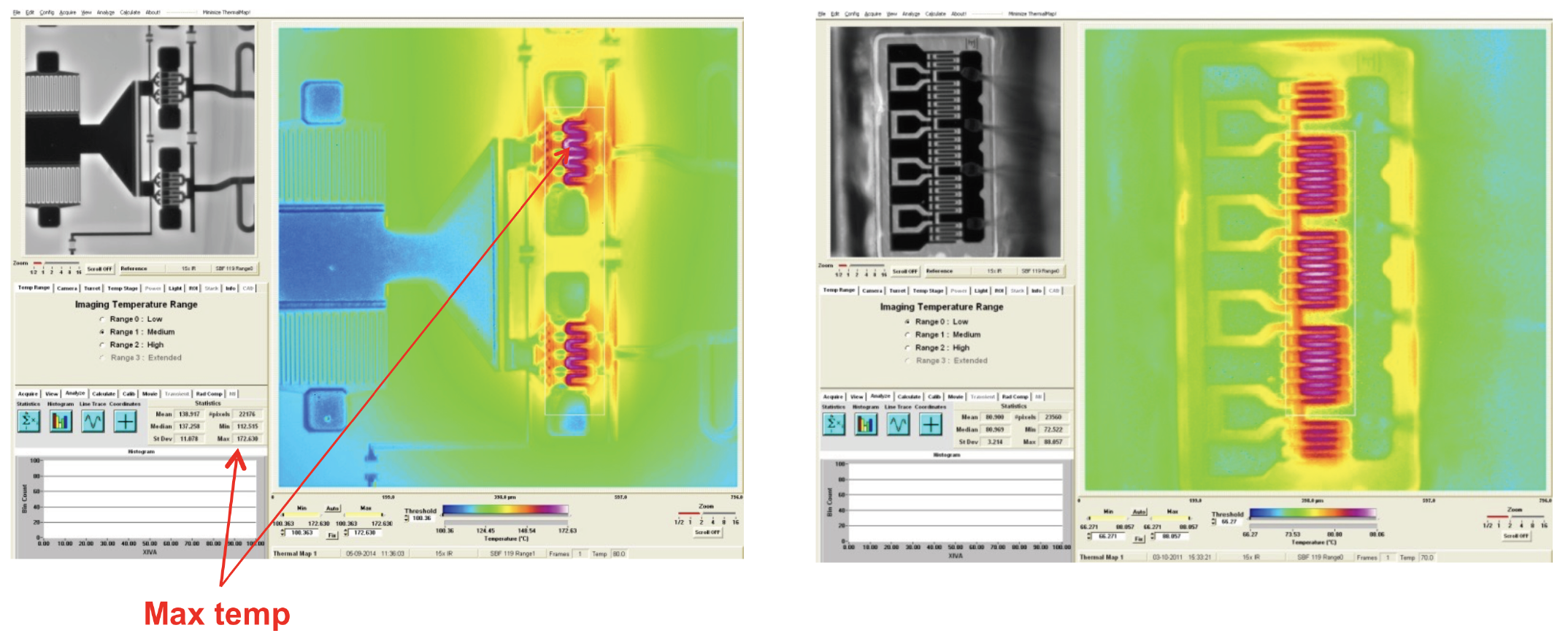1568x644 pixels.
Task: Switch to View tab in left window
Action: (x=51, y=394)
